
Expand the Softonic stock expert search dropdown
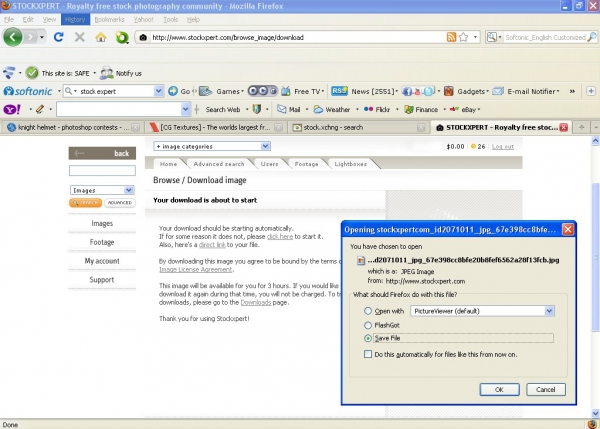pyautogui.click(x=158, y=91)
